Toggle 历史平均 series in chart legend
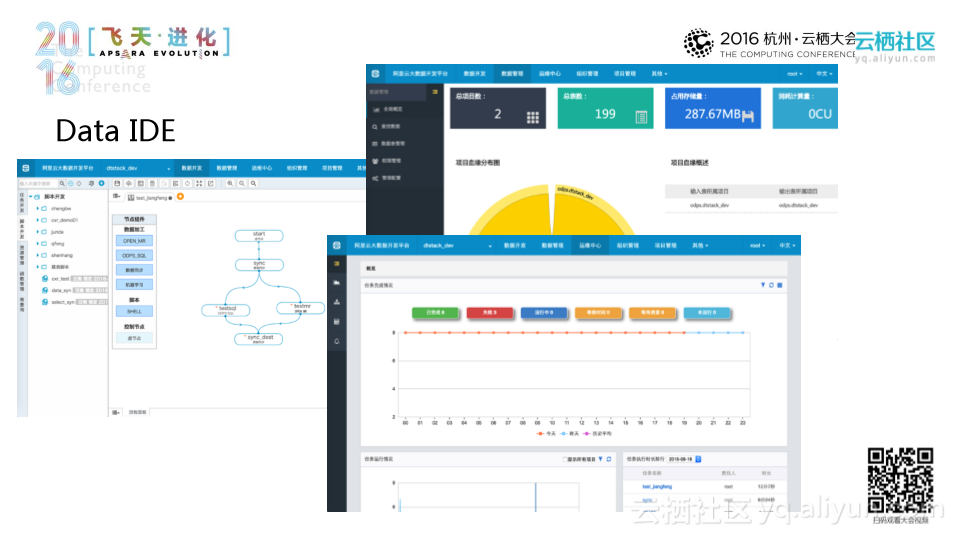956x536 pixels. point(598,434)
